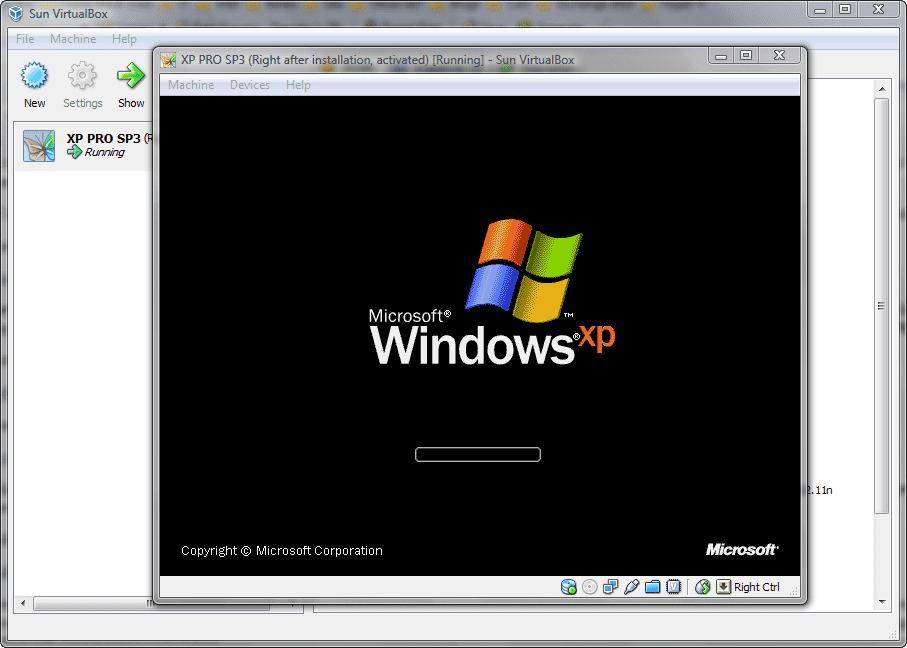The height and width of the screenshot is (648, 907).
Task: Click the scroll up arrow of details pane
Action: coord(882,89)
